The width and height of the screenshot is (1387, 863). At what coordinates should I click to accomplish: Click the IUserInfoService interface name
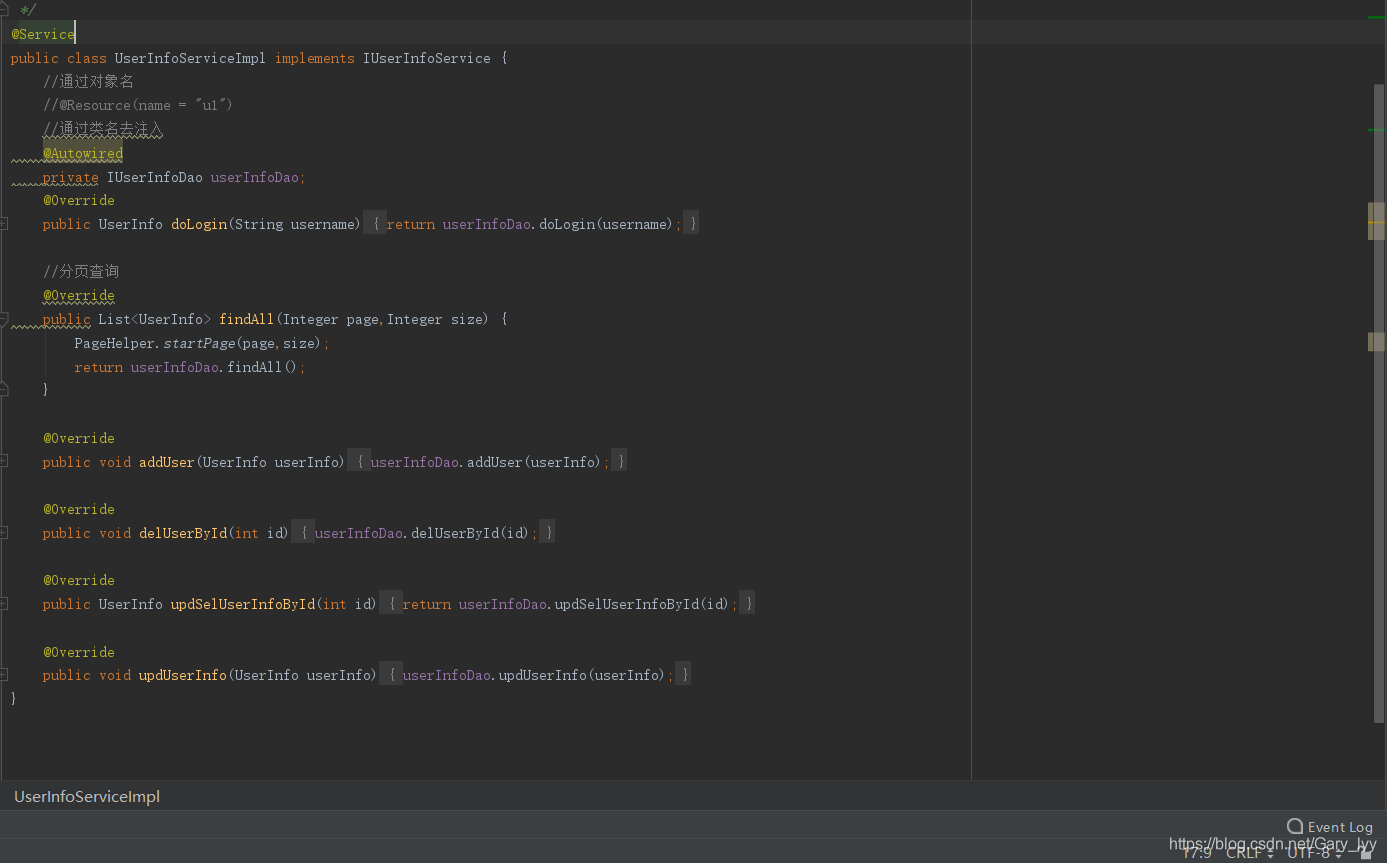tap(427, 58)
